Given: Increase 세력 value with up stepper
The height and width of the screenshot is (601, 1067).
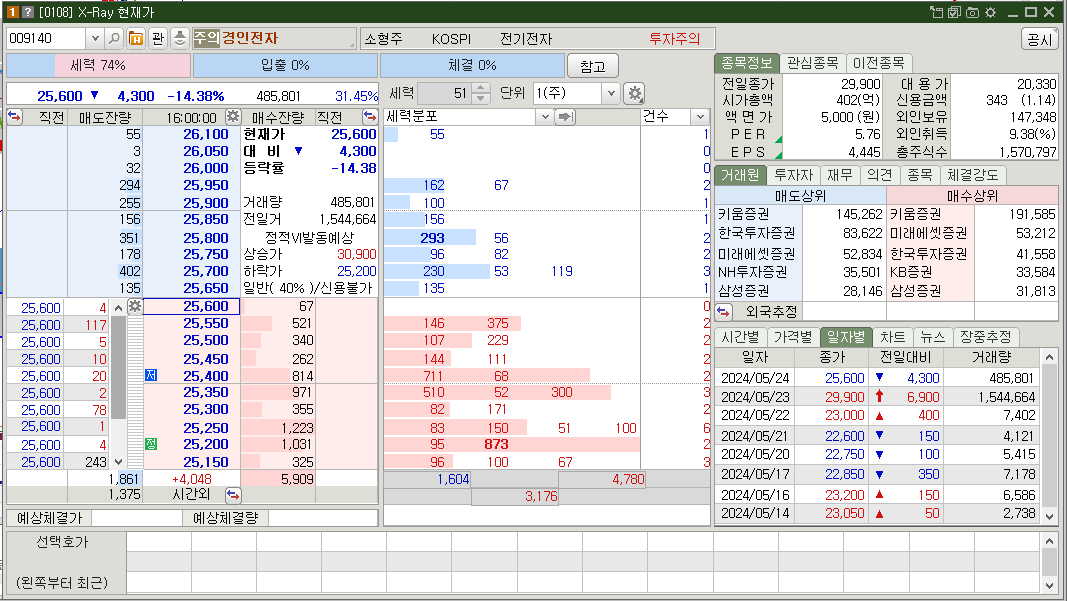Looking at the screenshot, I should pyautogui.click(x=480, y=88).
